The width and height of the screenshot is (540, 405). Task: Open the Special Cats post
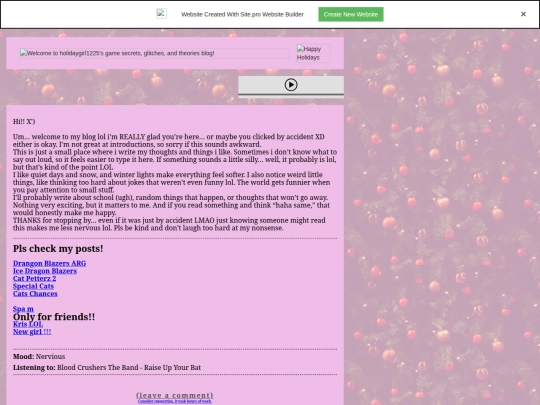click(33, 286)
